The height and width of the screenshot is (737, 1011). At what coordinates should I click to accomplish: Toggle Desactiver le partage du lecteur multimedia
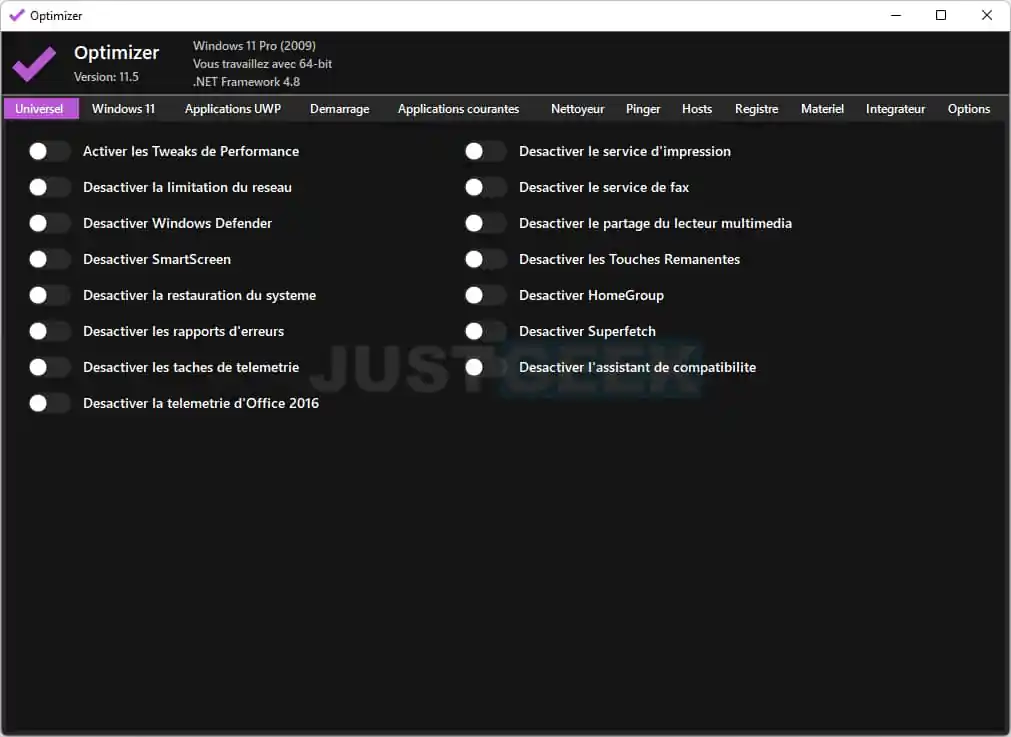(486, 223)
